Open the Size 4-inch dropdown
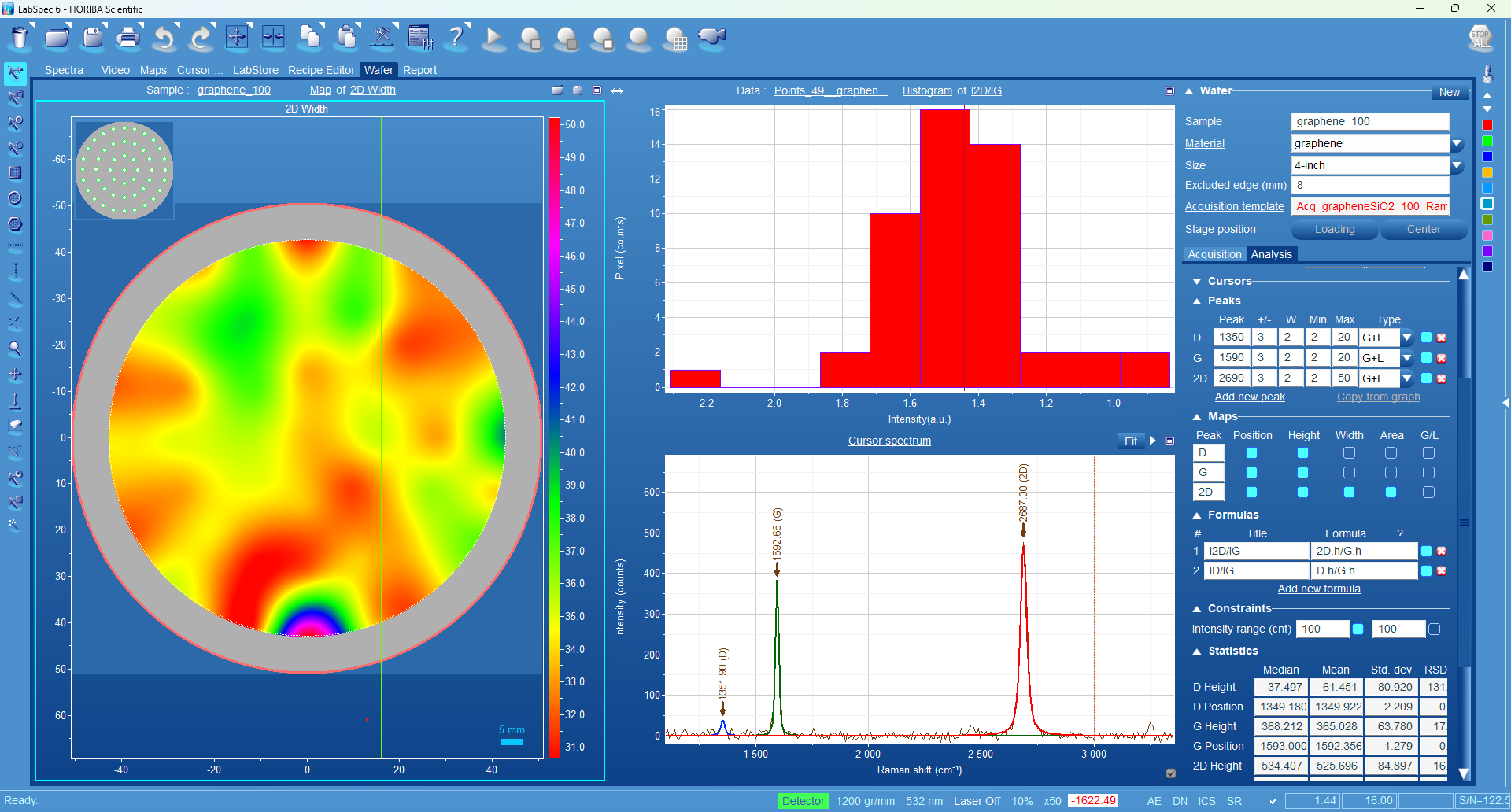 pos(1457,166)
